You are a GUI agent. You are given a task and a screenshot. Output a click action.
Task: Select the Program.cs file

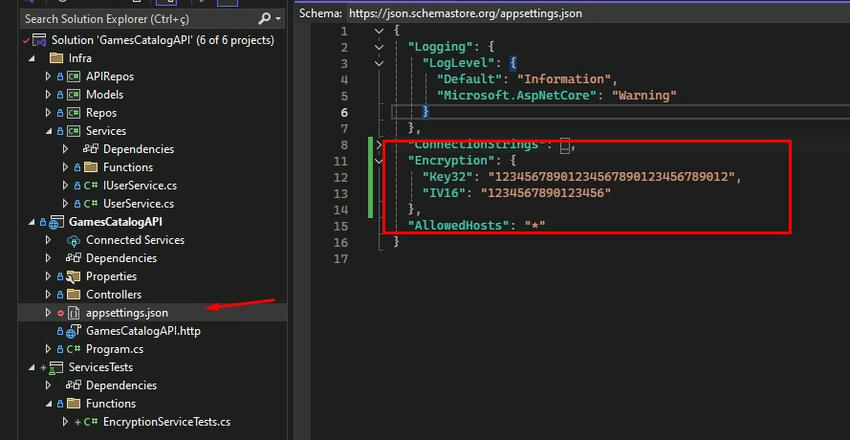pyautogui.click(x=115, y=349)
